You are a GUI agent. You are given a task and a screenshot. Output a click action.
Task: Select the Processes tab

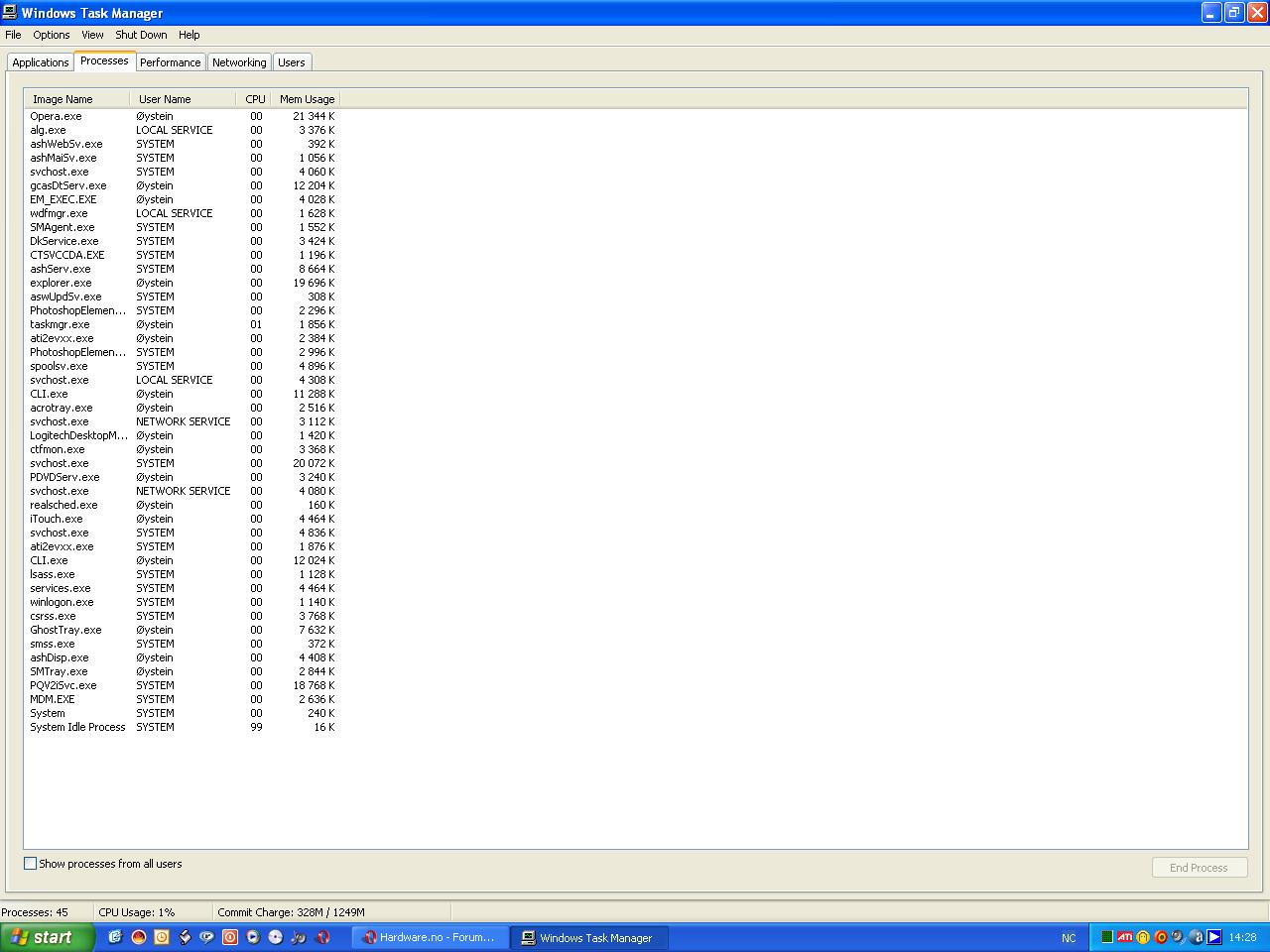pyautogui.click(x=104, y=60)
